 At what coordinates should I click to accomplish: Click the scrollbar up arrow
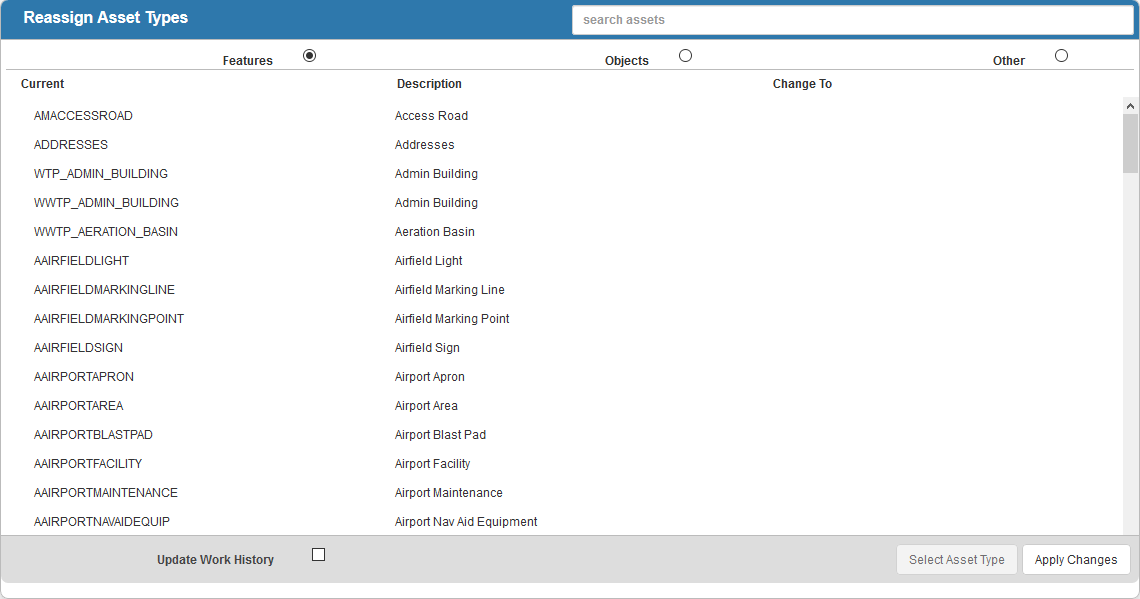click(1130, 105)
